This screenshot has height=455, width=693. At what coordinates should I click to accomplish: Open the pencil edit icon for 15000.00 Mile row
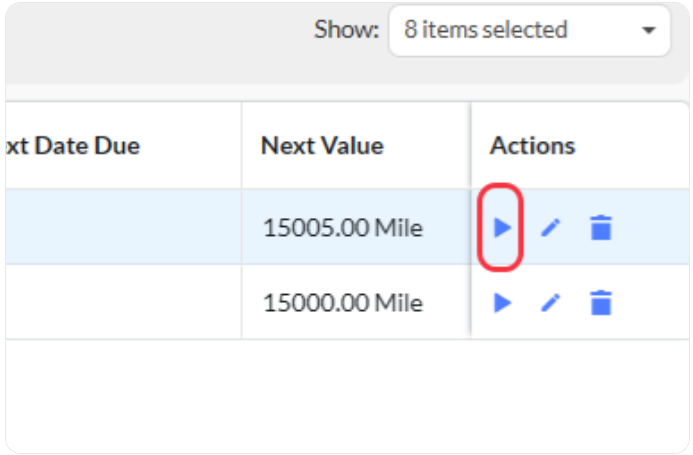point(550,301)
